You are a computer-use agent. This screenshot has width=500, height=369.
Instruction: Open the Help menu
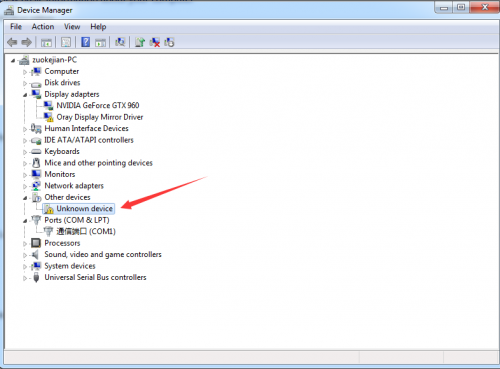(98, 27)
